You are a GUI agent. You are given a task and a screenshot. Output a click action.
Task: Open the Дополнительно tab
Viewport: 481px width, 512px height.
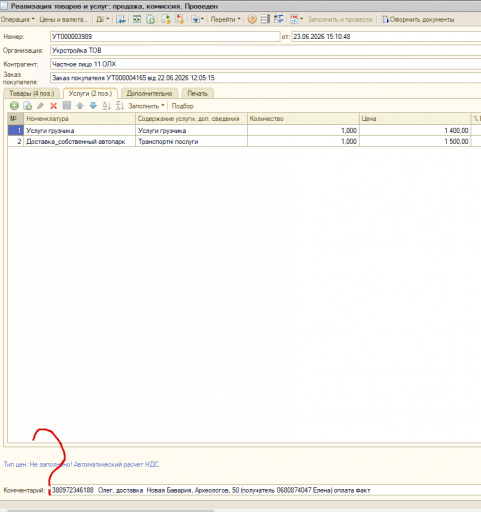[149, 93]
